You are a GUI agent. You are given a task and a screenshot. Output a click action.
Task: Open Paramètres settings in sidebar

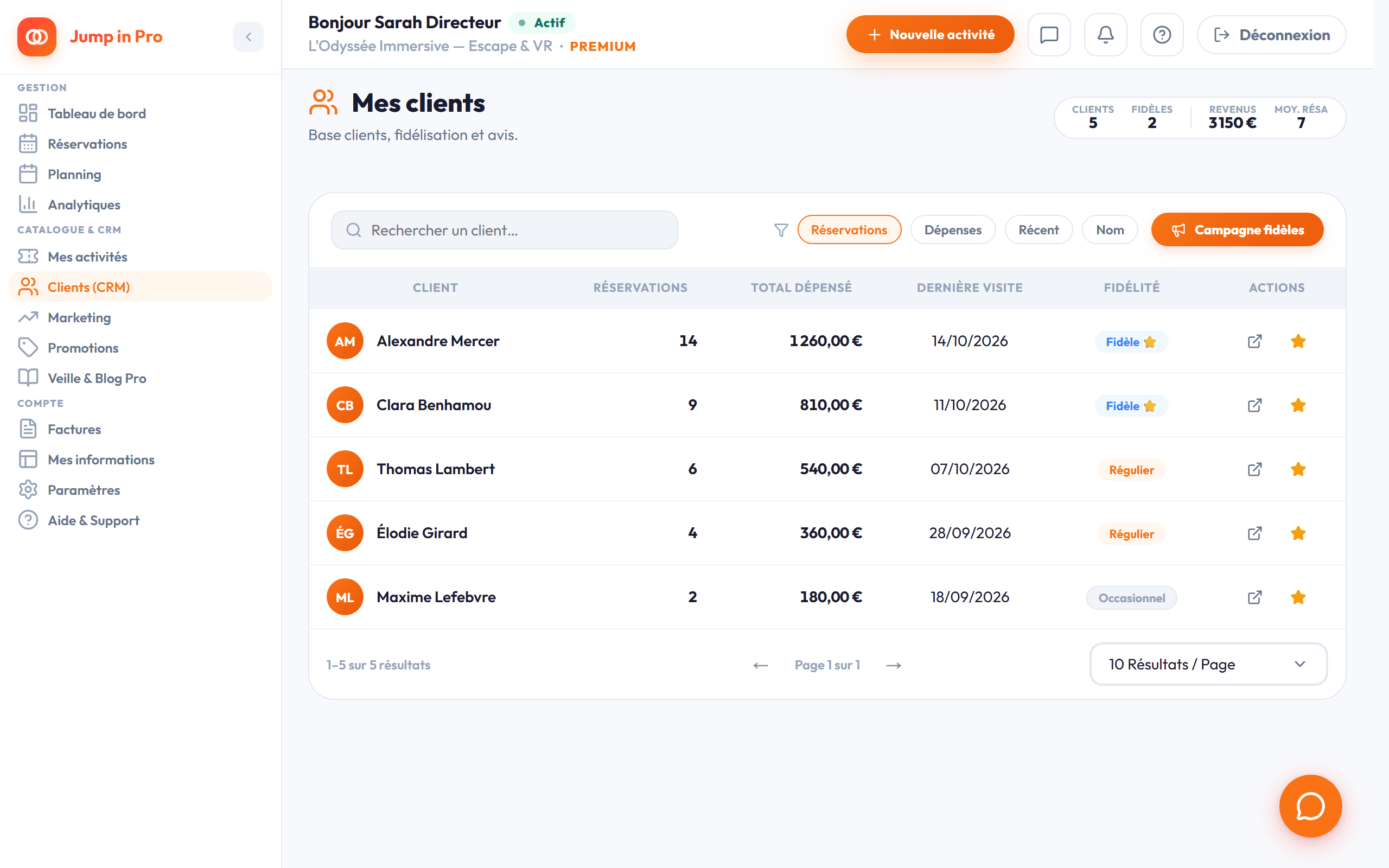coord(141,490)
